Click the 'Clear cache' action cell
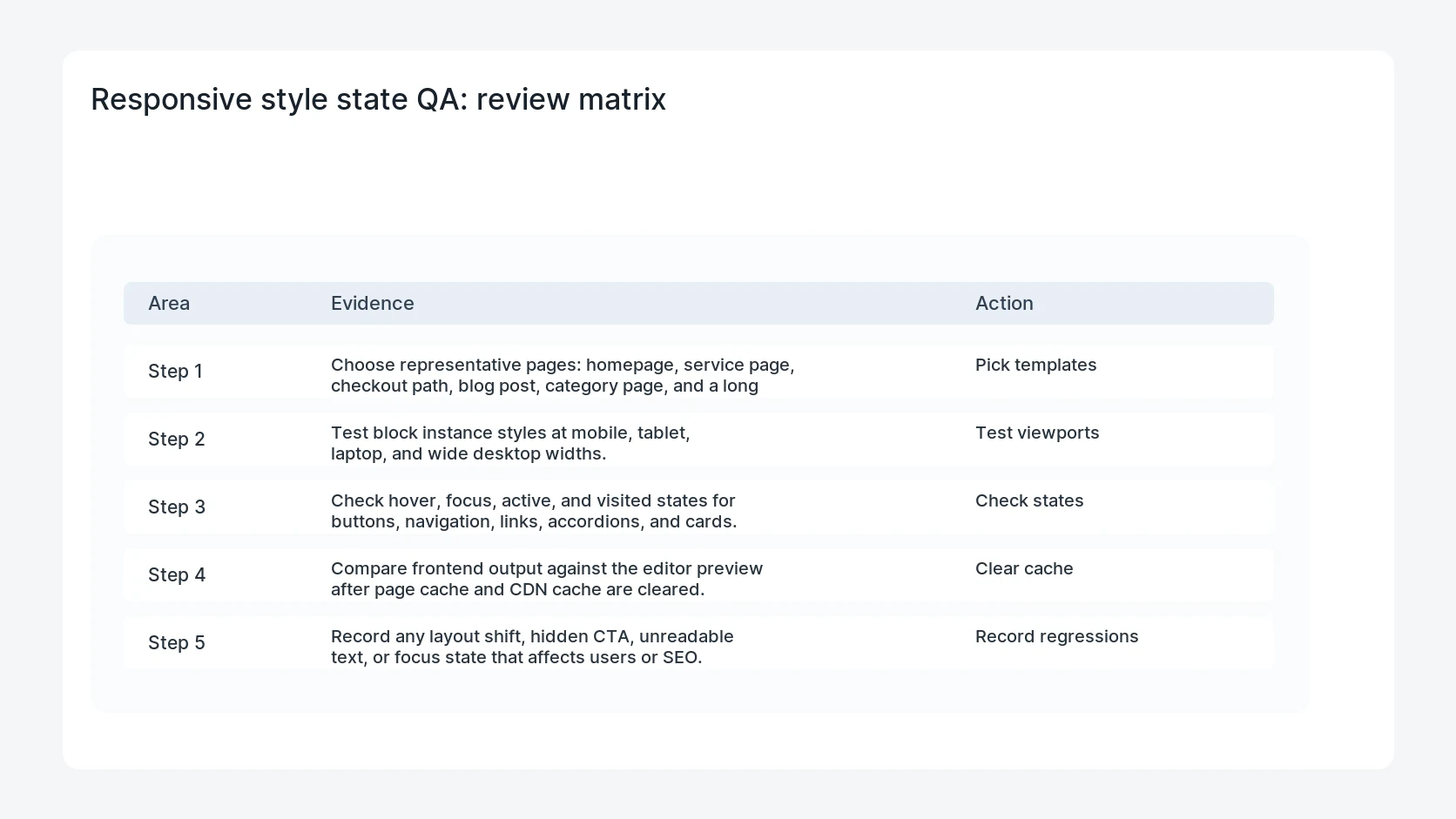The width and height of the screenshot is (1456, 819). (1024, 568)
